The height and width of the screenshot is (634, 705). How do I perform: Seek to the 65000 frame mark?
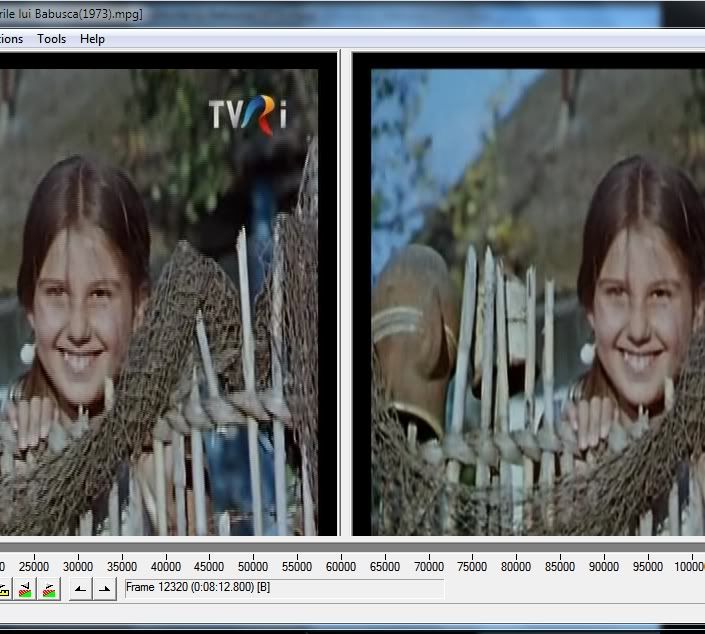coord(385,566)
